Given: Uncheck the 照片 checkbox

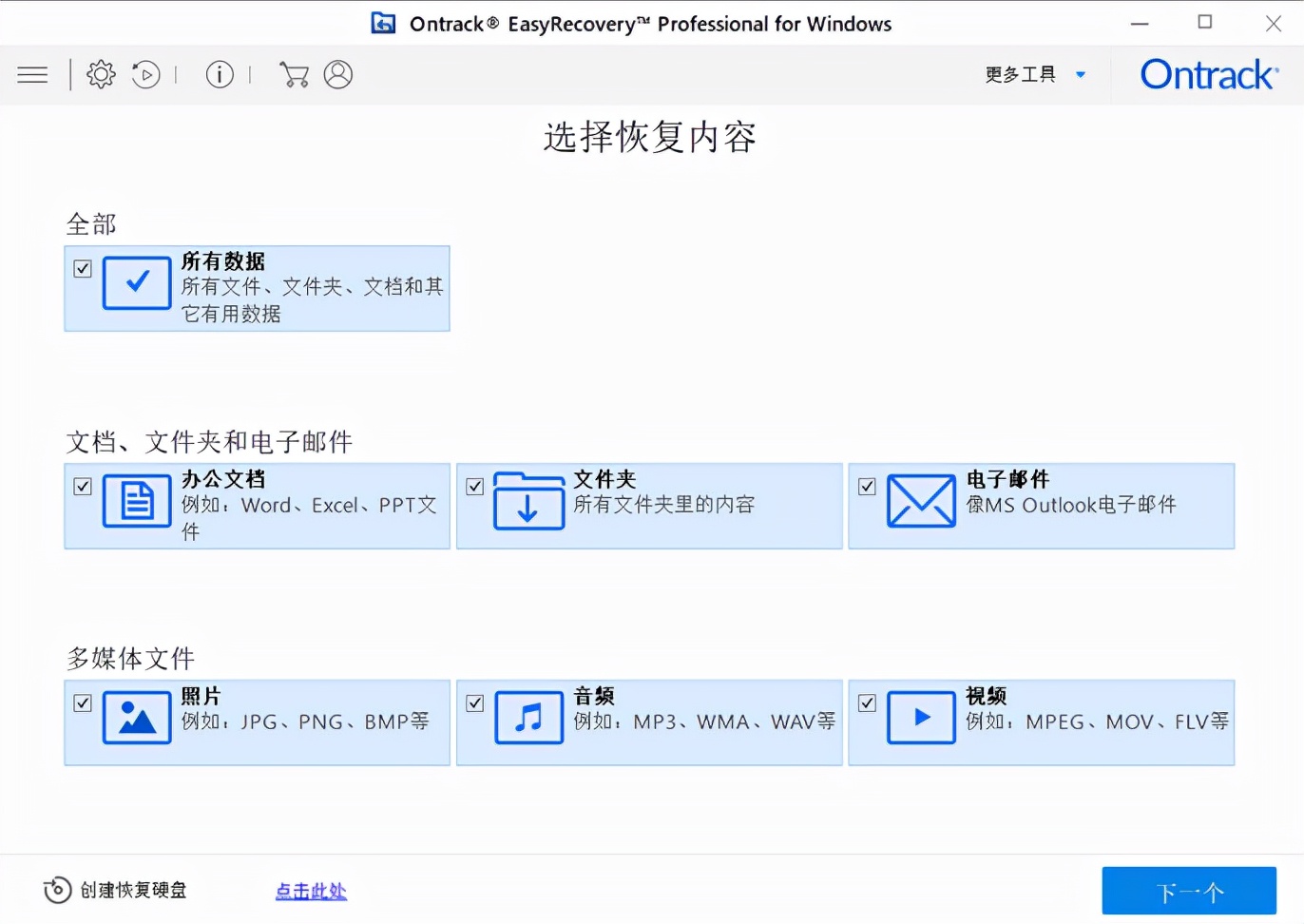Looking at the screenshot, I should point(83,703).
